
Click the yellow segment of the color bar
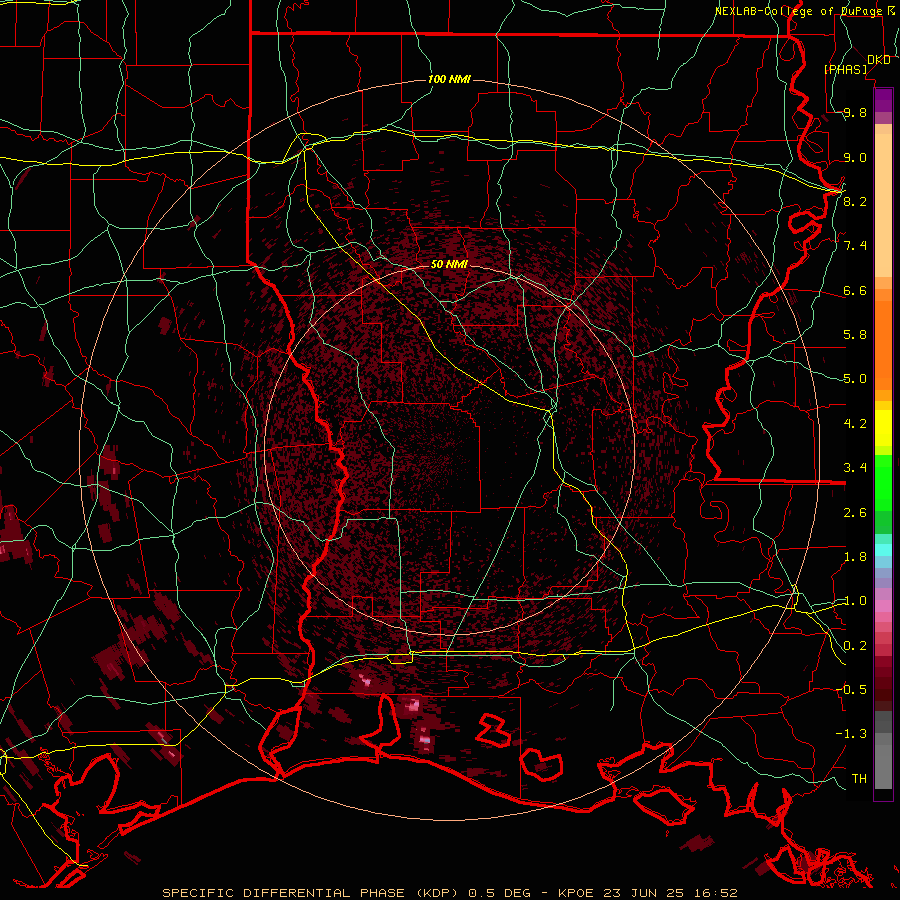coord(883,428)
